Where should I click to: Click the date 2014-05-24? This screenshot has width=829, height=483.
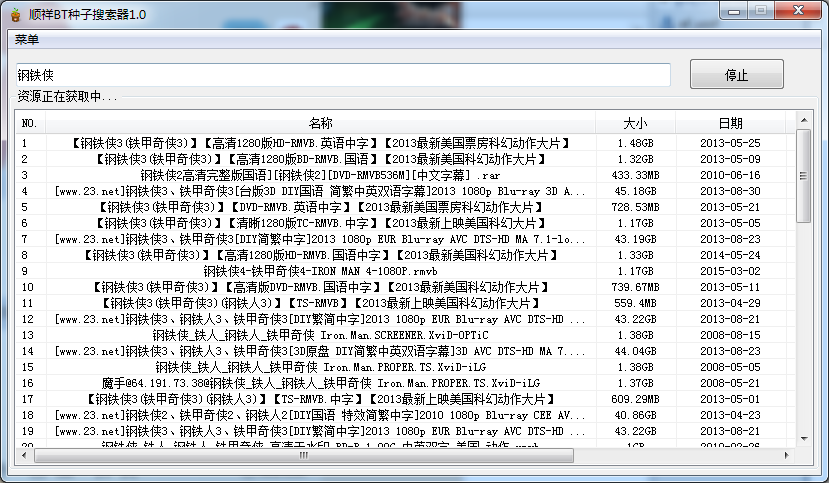(x=730, y=255)
